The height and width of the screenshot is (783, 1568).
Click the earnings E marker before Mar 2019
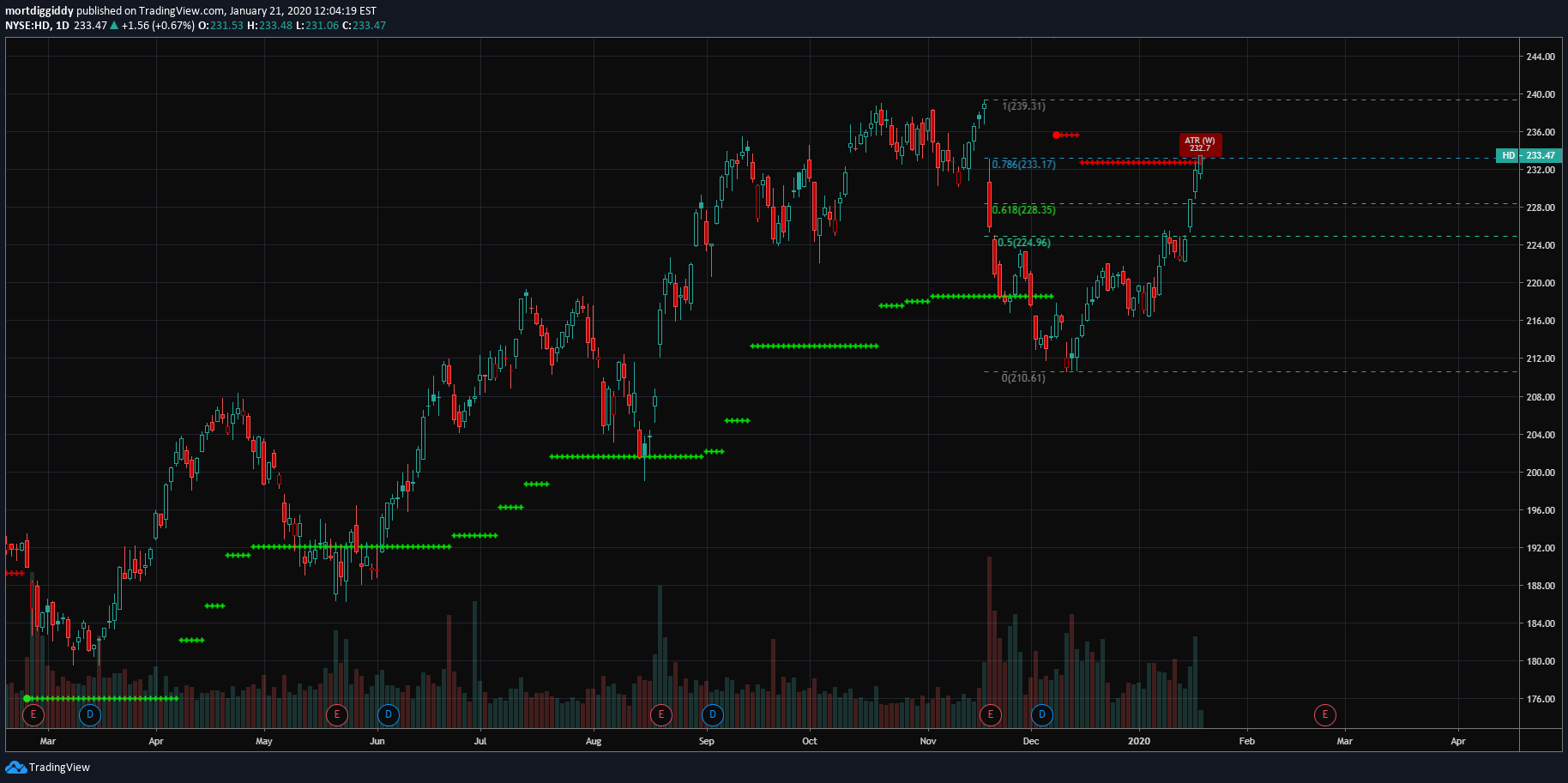point(33,714)
